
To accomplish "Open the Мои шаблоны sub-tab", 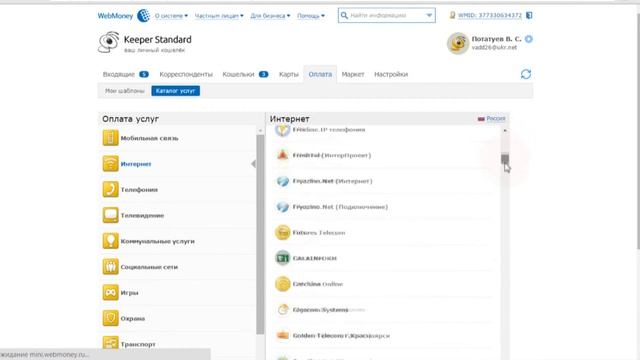I will (124, 91).
